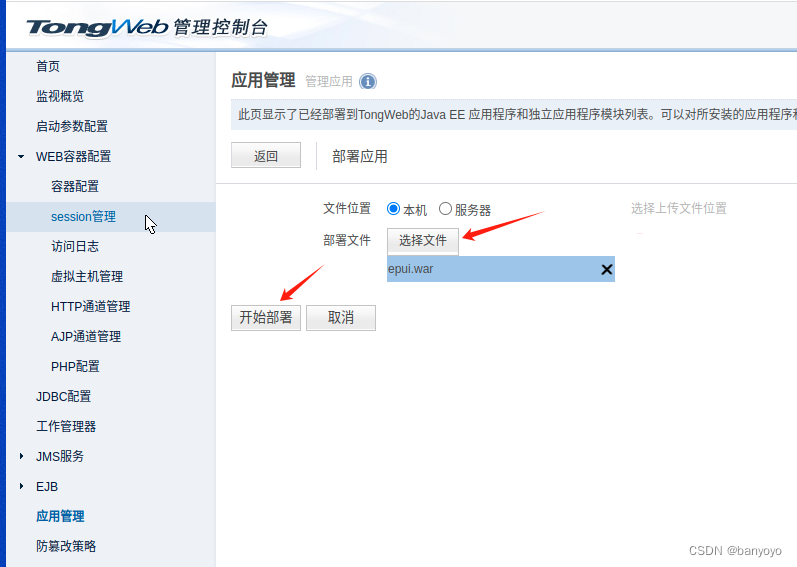Open session管理 submenu item

(83, 216)
